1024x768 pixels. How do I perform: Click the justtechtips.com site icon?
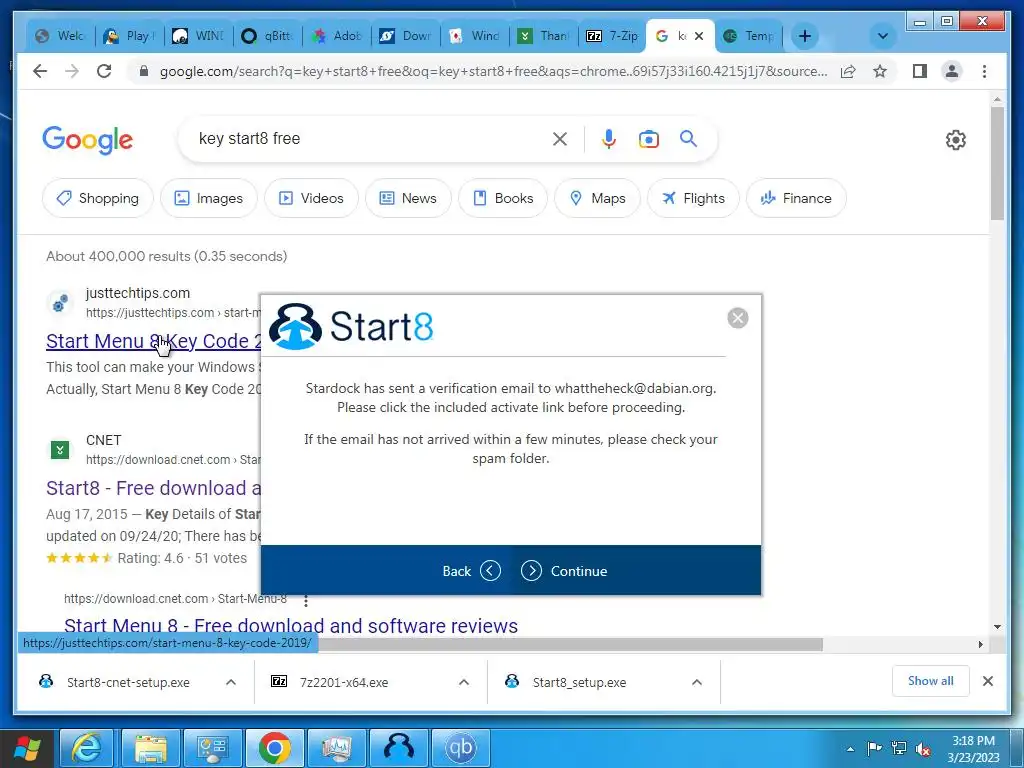click(x=60, y=303)
